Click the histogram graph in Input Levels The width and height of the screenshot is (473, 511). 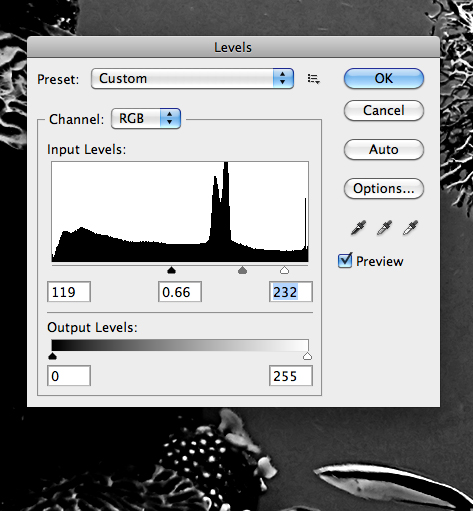(180, 212)
